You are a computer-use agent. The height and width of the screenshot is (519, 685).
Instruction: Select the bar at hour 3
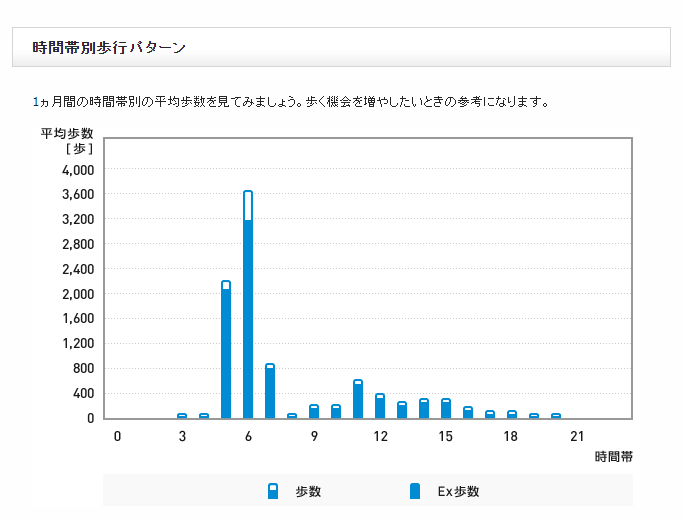coord(182,416)
